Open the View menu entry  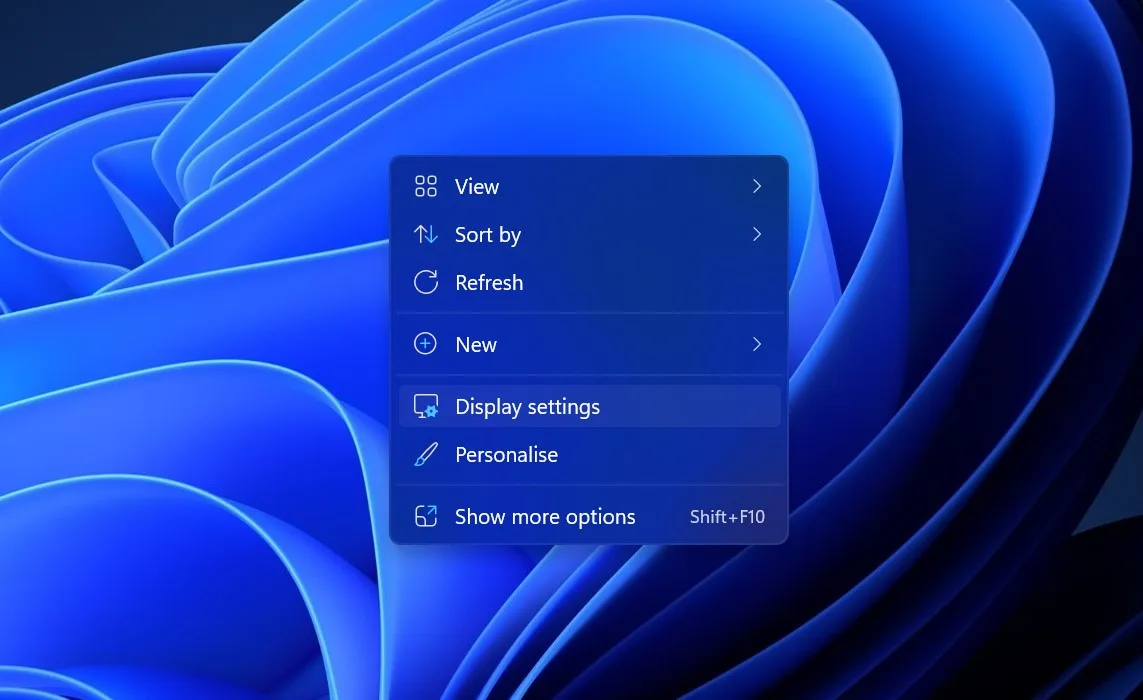pos(589,187)
